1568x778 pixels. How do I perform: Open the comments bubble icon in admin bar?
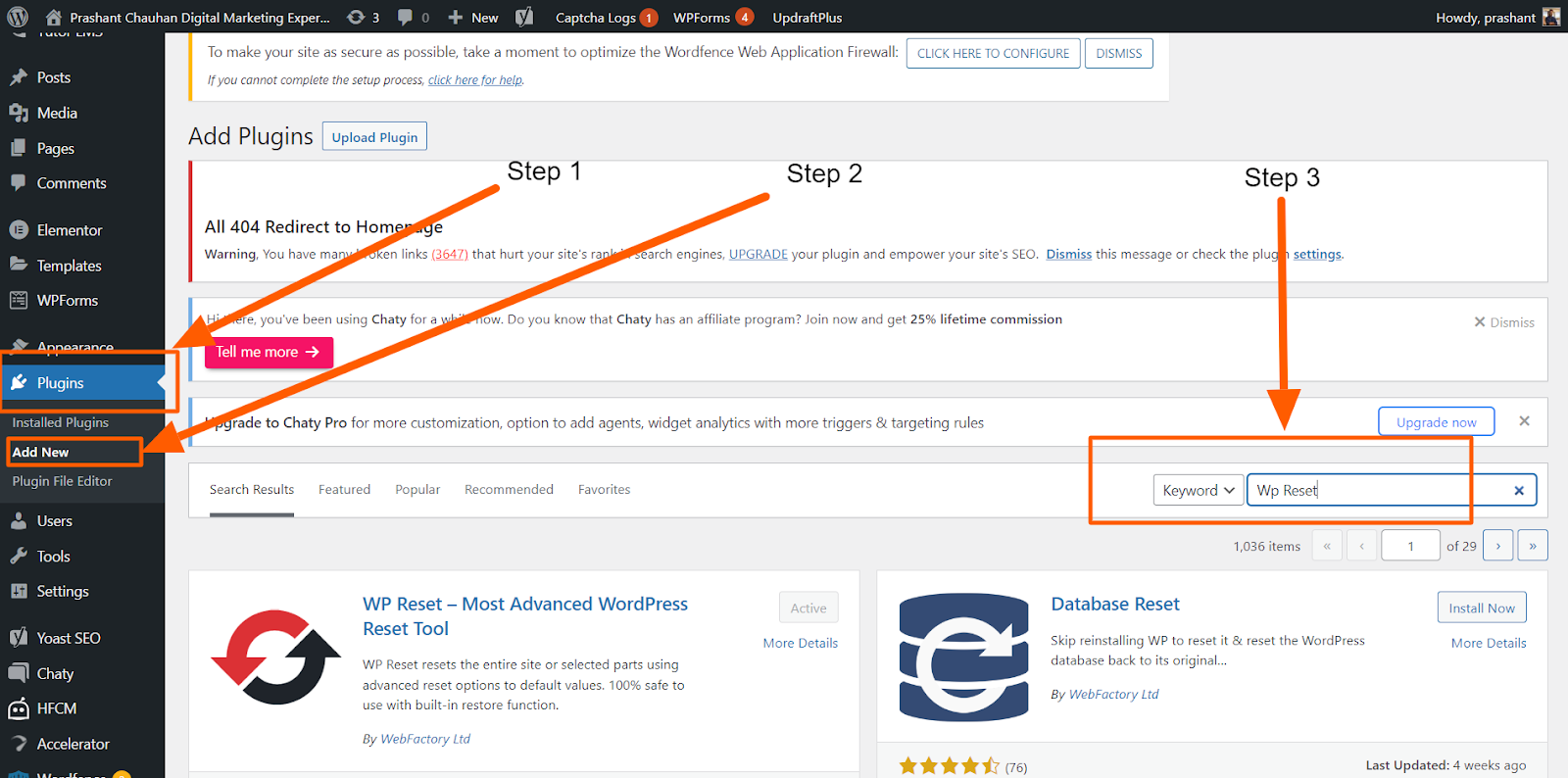click(405, 17)
